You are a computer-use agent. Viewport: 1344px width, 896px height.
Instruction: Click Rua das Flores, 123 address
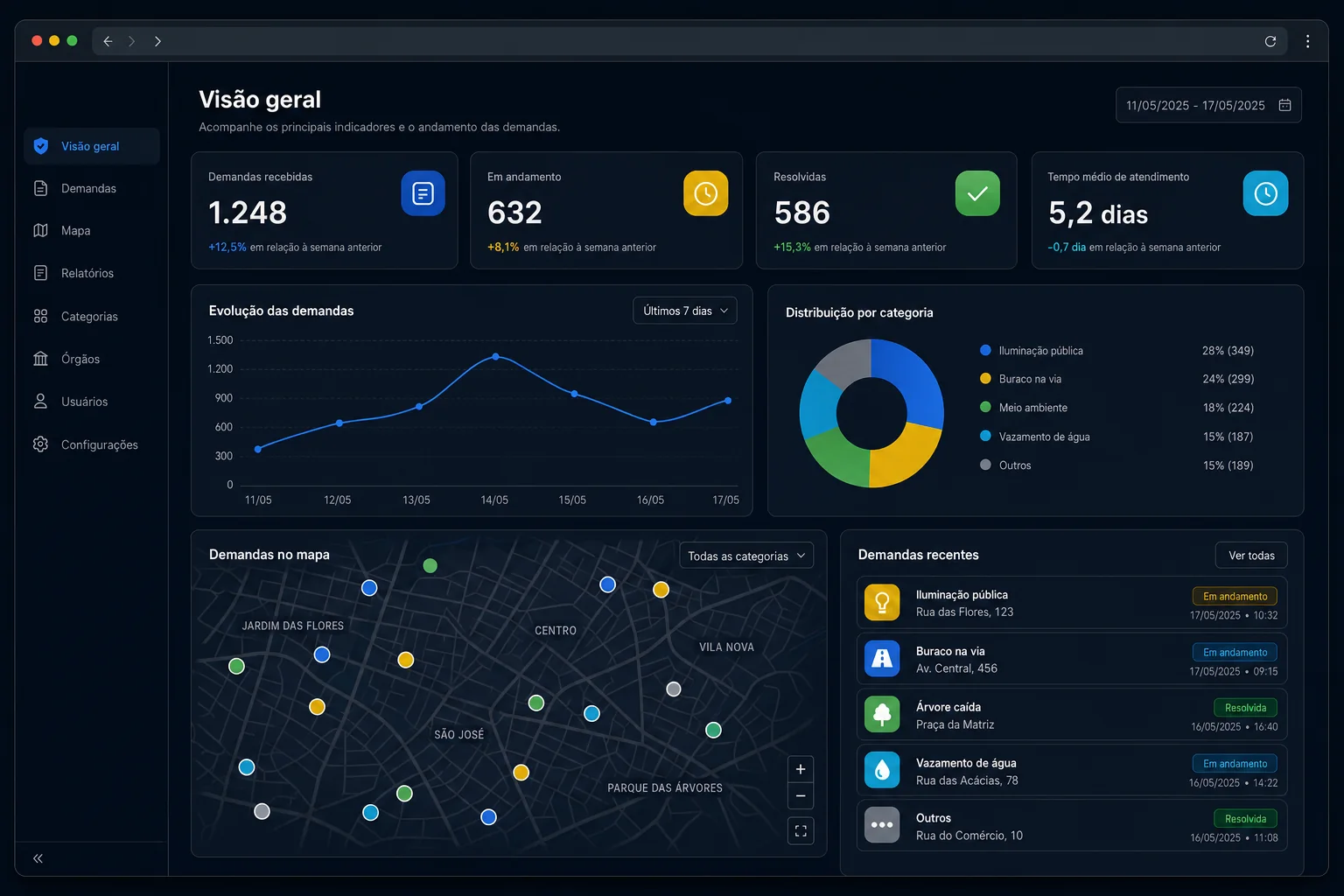964,612
